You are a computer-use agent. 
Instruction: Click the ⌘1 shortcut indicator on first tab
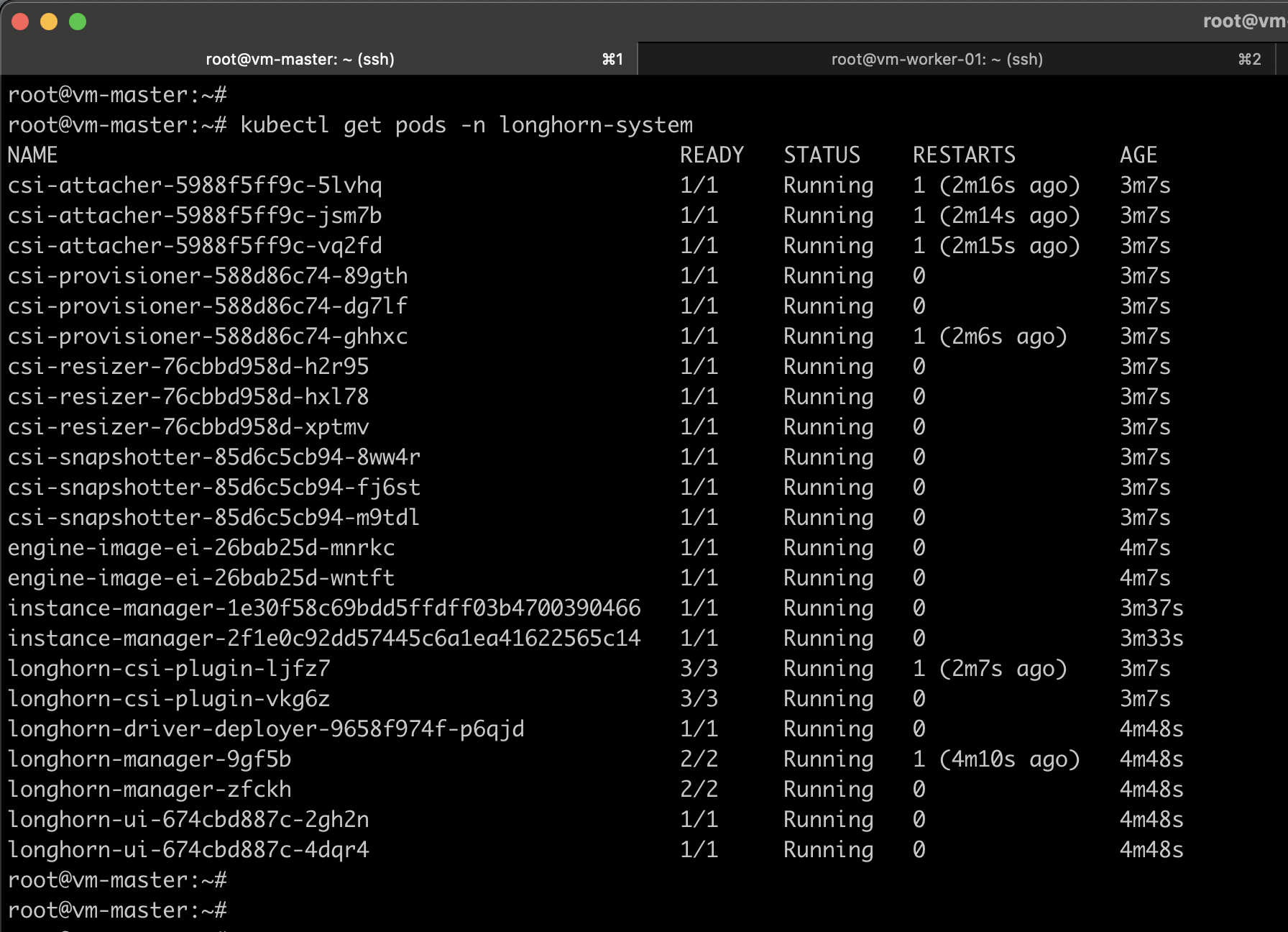612,59
